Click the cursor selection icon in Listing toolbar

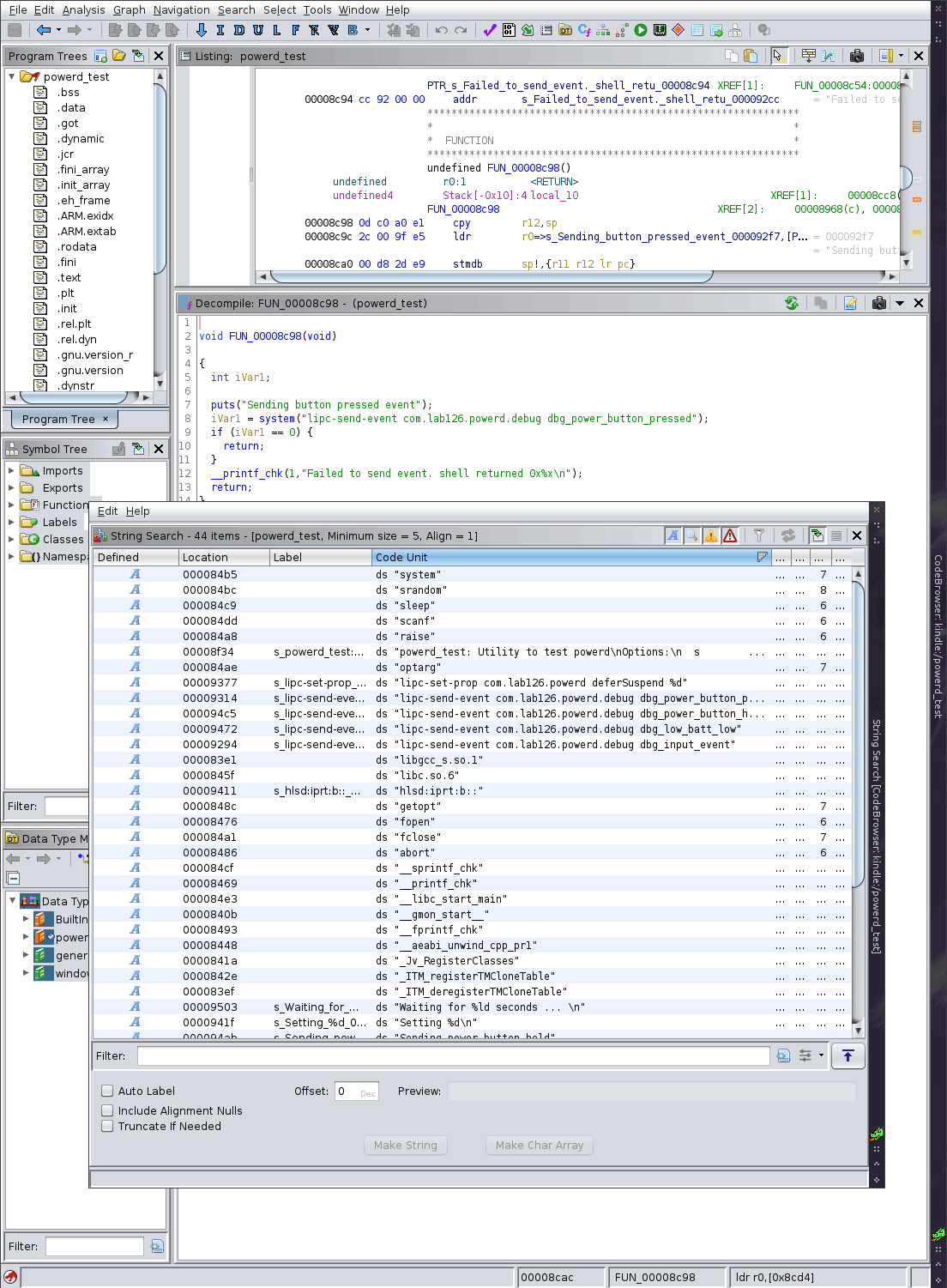[778, 56]
